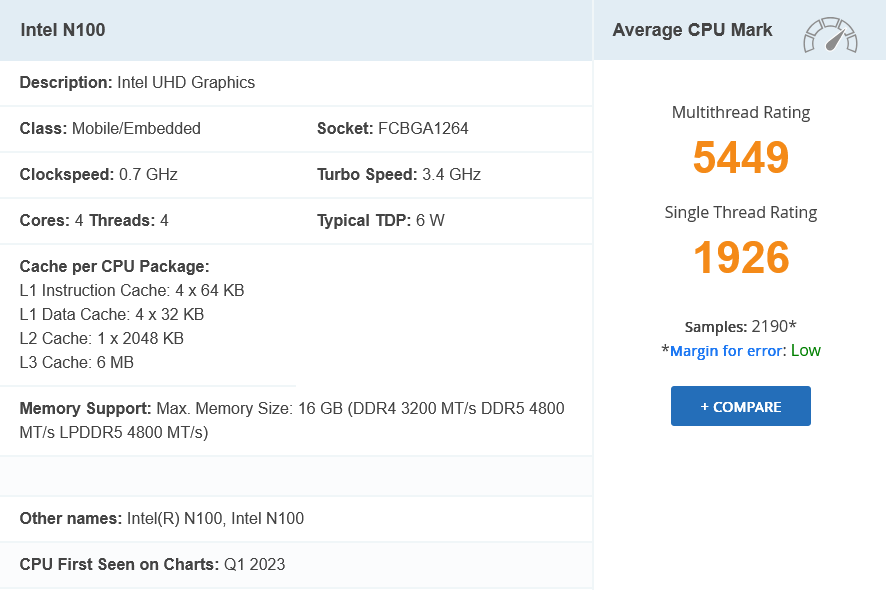Click the Average CPU Mark heading
Image resolution: width=886 pixels, height=590 pixels.
pos(692,30)
